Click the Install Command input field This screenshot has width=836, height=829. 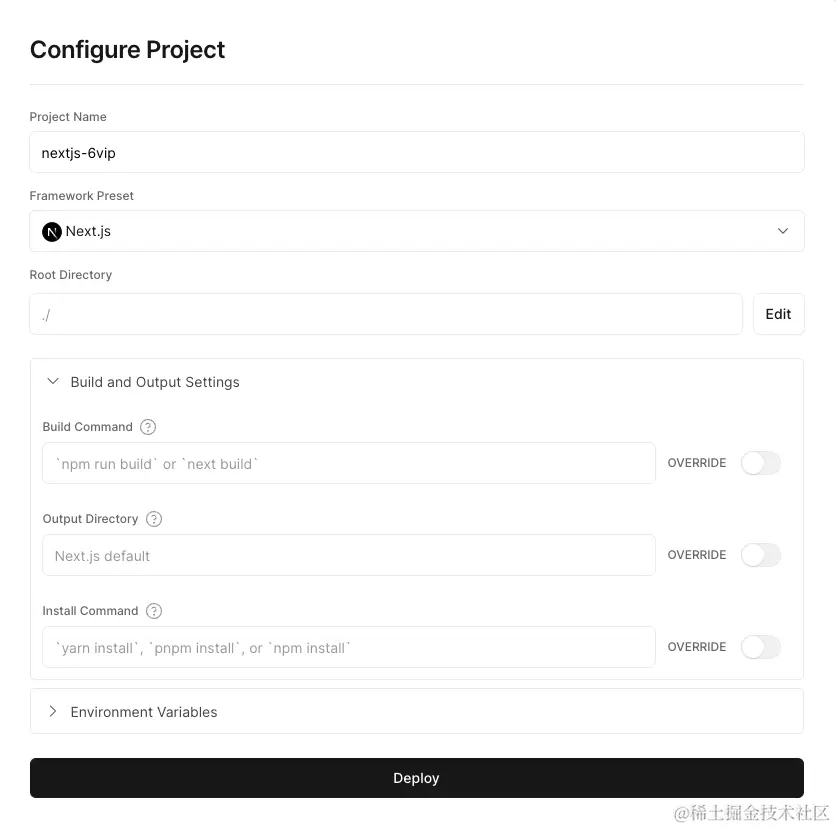point(349,647)
